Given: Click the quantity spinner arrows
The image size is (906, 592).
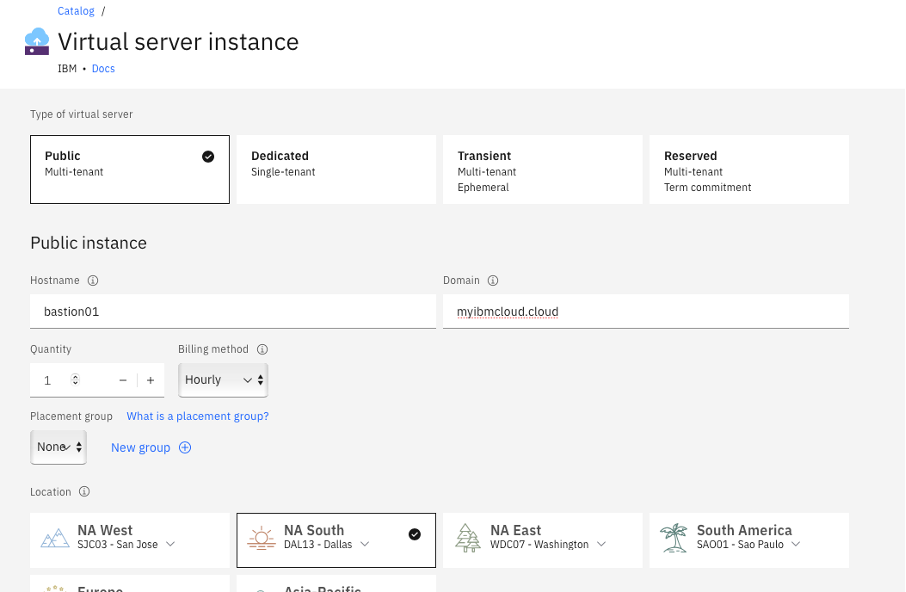Looking at the screenshot, I should pos(75,379).
